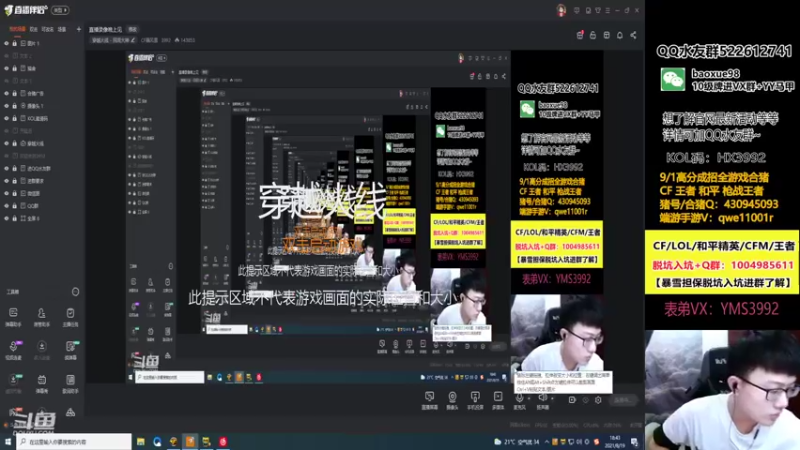Hide the 穿越火线 layer with its eye icon
This screenshot has height=450, width=800.
[x=7, y=143]
